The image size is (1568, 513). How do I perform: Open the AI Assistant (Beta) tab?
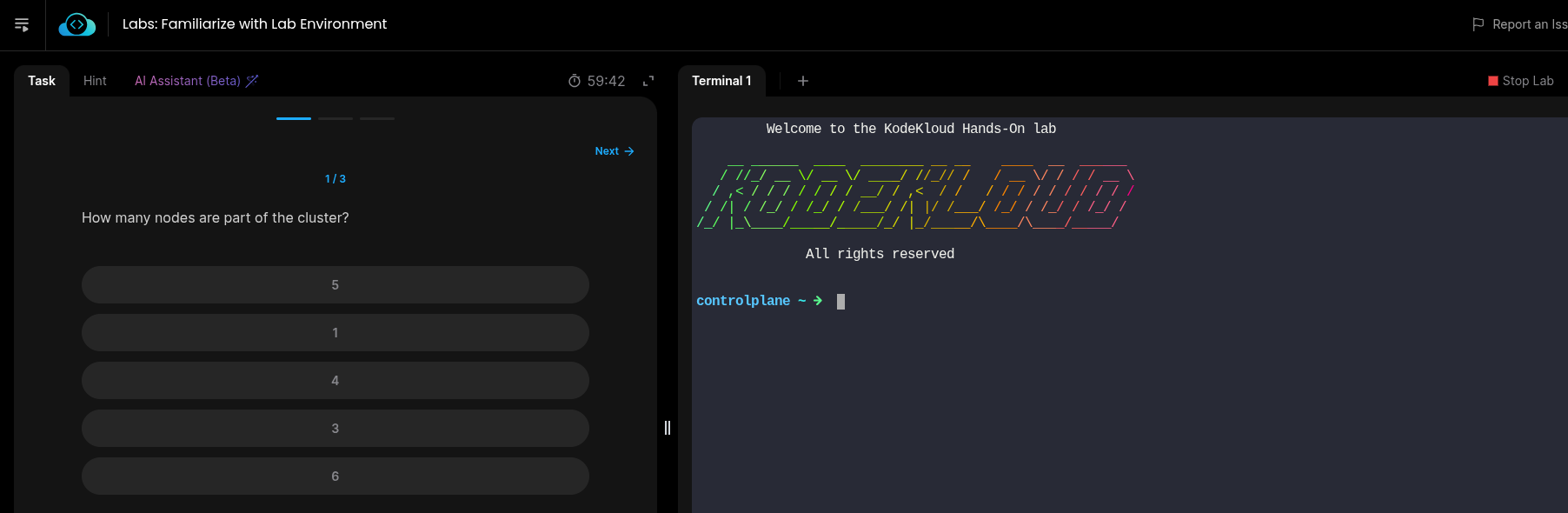[x=188, y=81]
